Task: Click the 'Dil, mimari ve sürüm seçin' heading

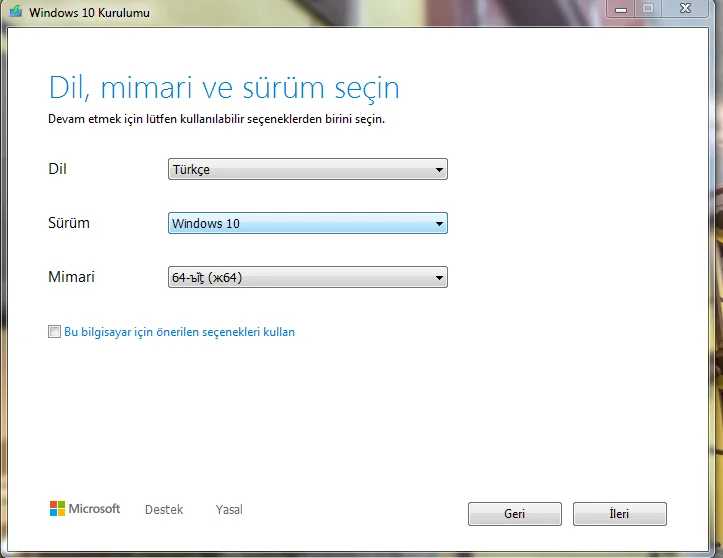Action: point(224,87)
